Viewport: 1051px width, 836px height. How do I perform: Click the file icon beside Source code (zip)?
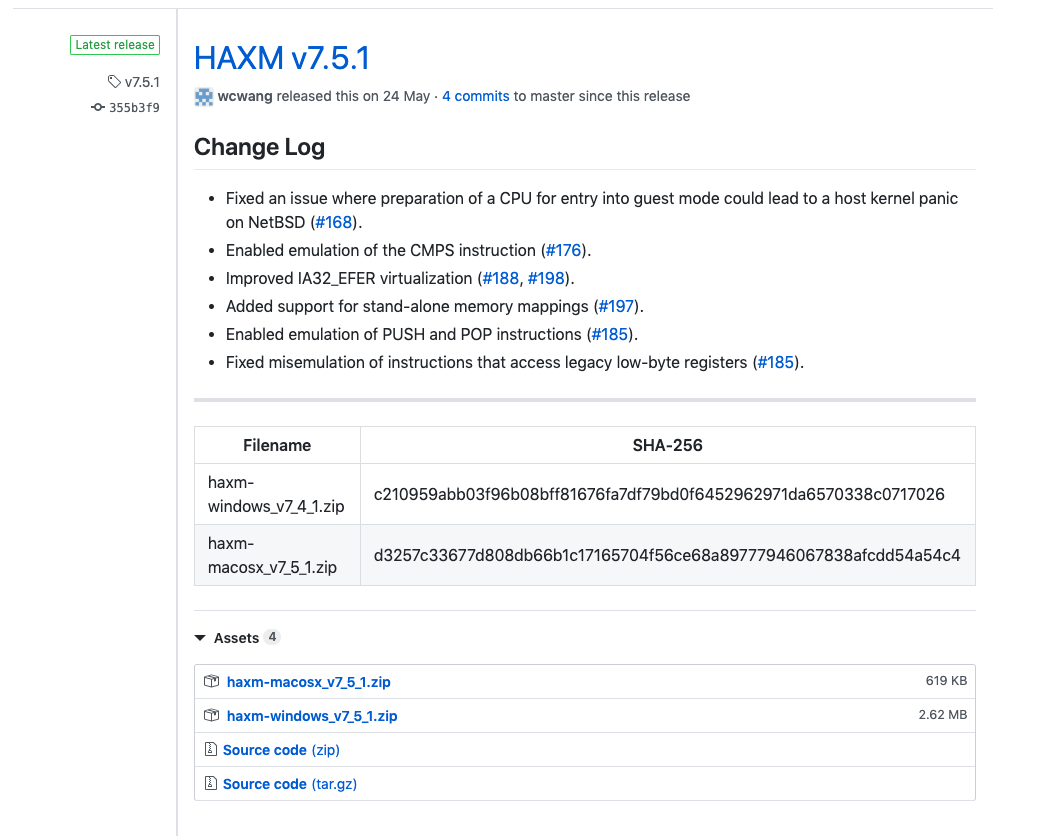tap(211, 749)
